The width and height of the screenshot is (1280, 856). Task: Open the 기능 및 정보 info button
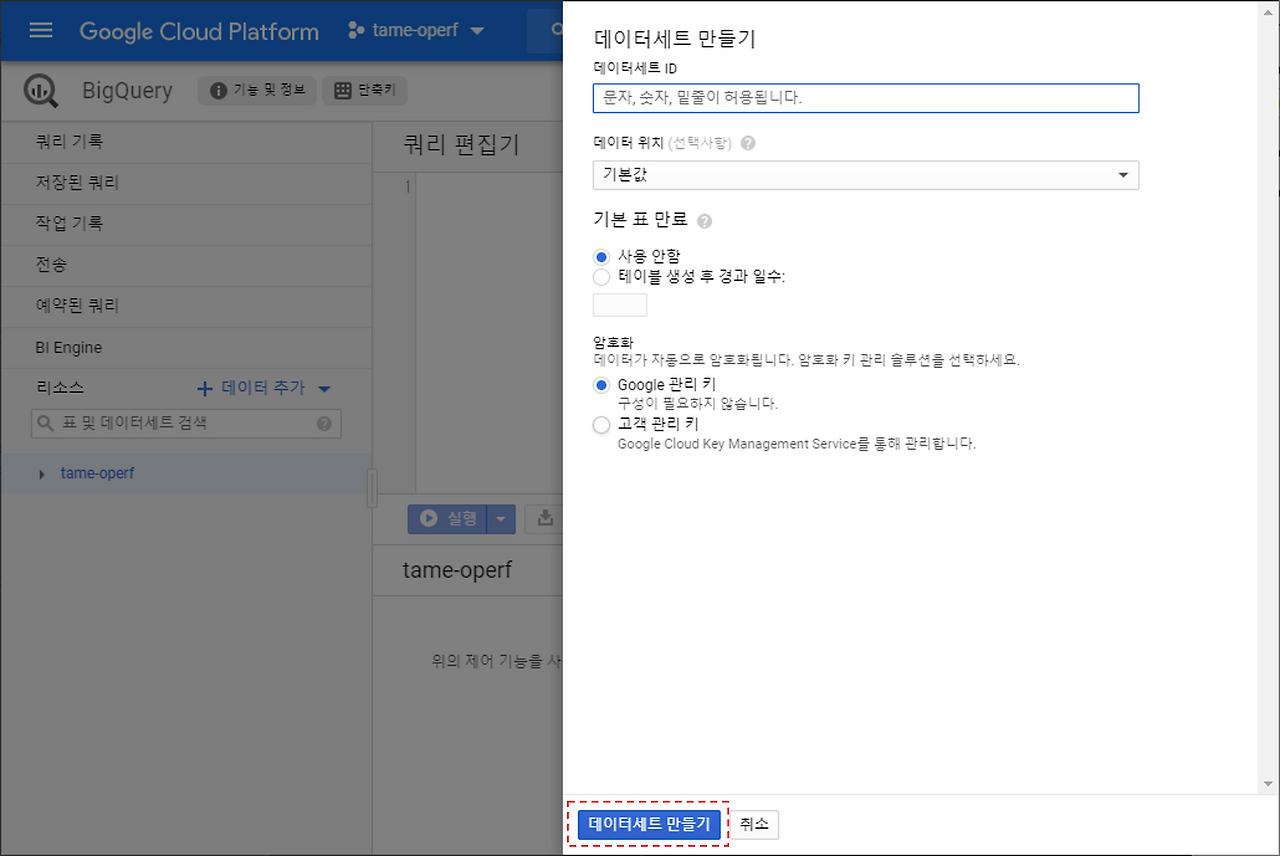point(258,91)
